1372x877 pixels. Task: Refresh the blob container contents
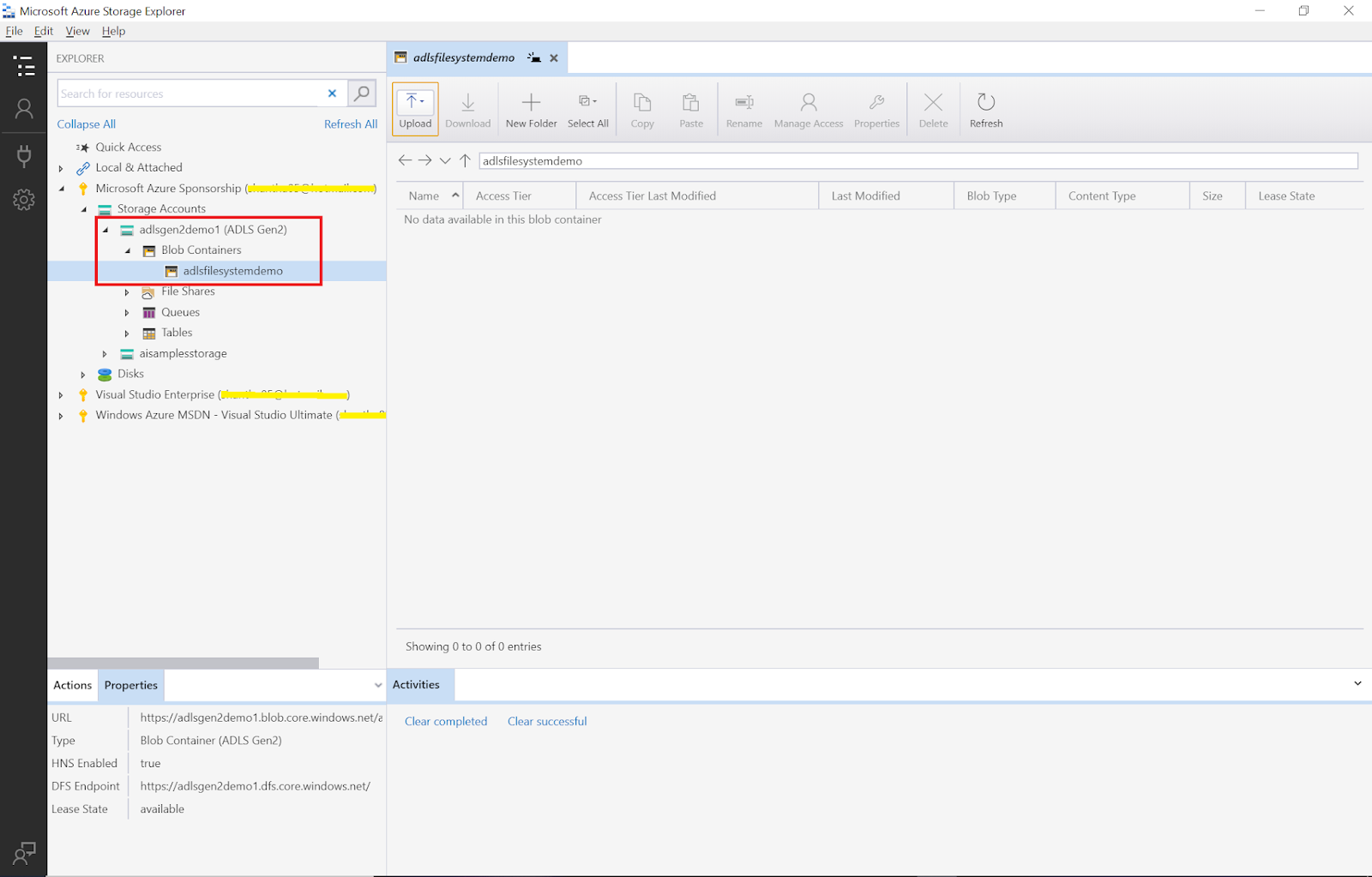click(x=985, y=107)
